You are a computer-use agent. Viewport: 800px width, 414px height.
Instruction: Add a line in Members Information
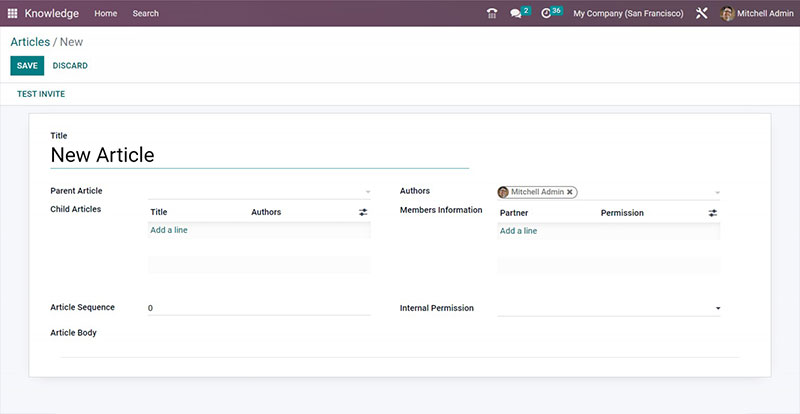[x=518, y=231]
